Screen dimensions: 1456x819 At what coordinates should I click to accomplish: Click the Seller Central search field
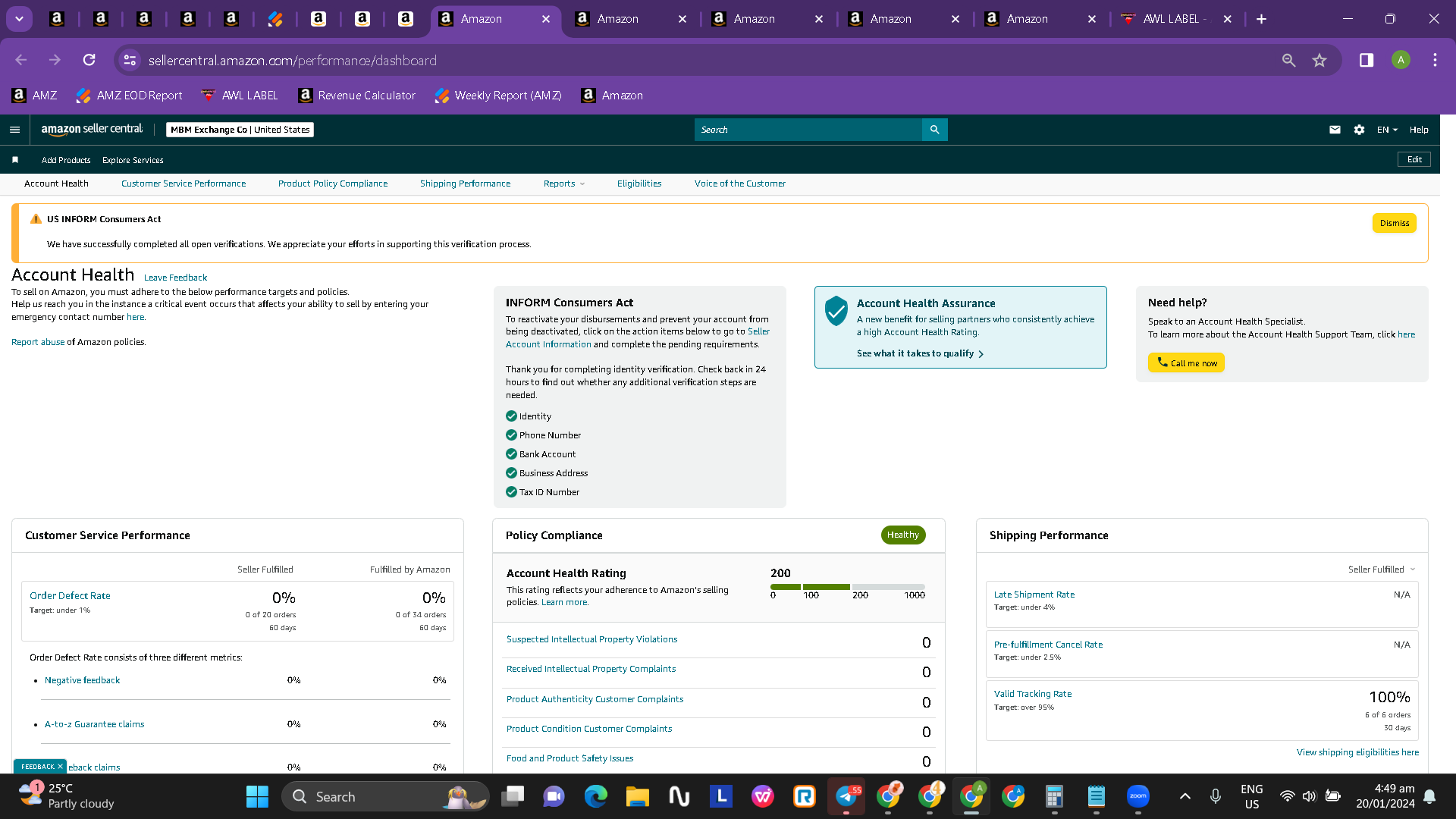point(808,130)
